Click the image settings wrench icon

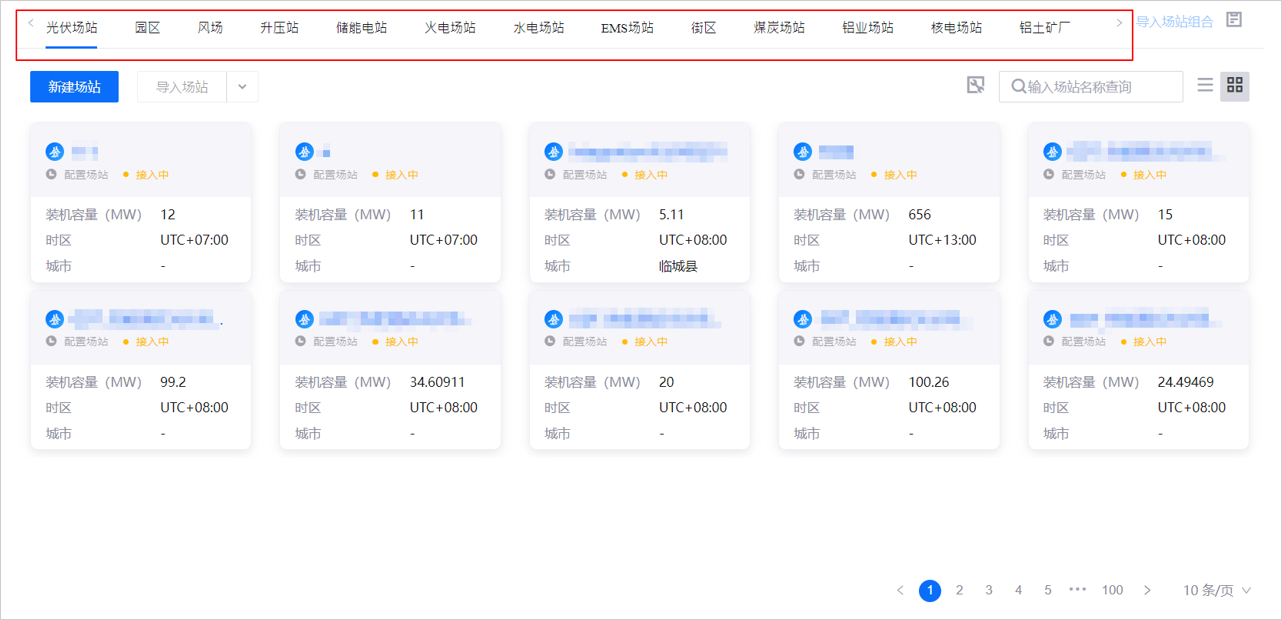tap(976, 86)
